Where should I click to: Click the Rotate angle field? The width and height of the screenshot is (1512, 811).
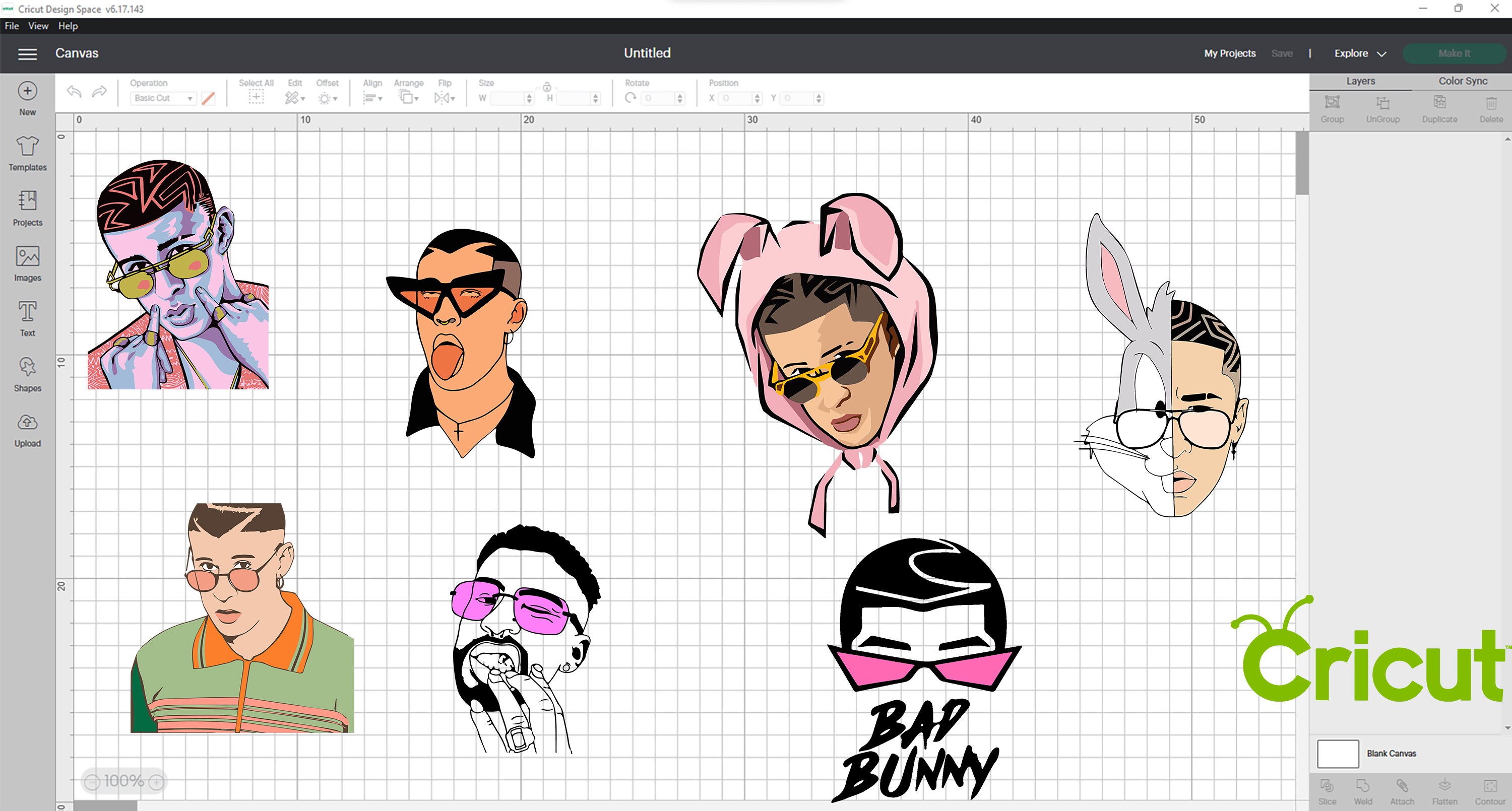658,98
